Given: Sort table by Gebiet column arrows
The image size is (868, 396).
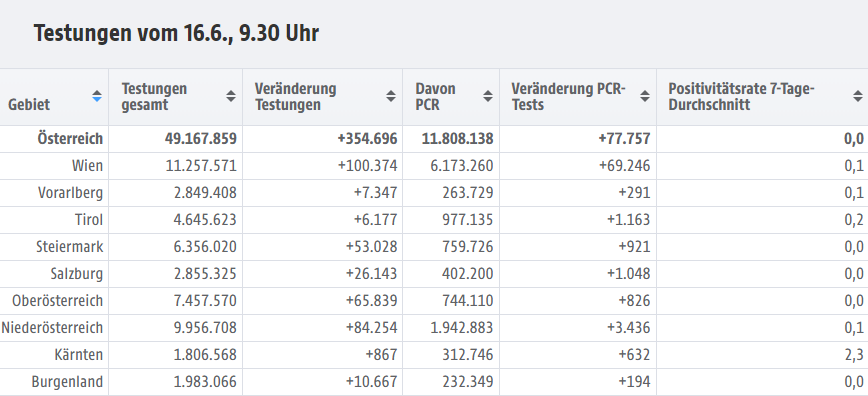Looking at the screenshot, I should 97,96.
